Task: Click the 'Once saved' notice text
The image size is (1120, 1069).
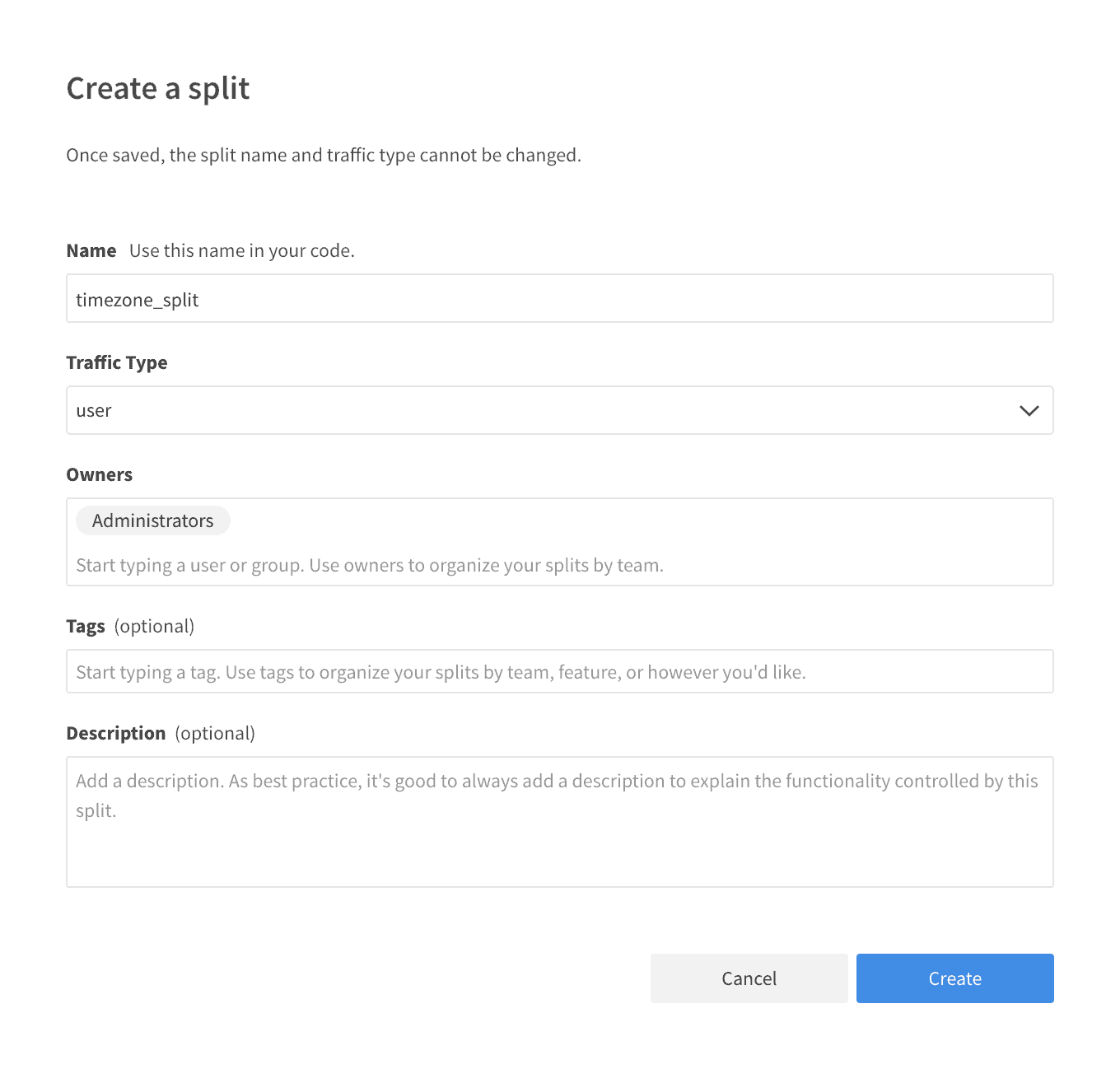Action: pos(324,155)
